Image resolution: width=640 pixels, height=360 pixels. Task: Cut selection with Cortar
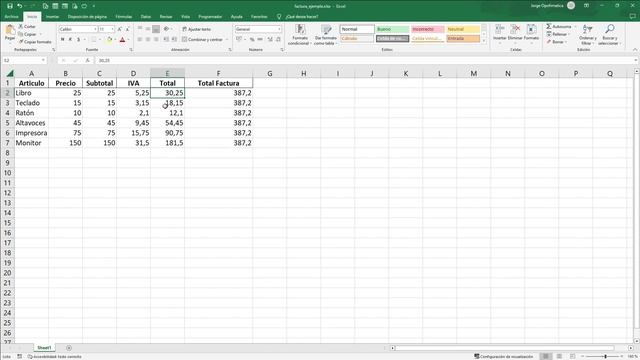[x=27, y=27]
